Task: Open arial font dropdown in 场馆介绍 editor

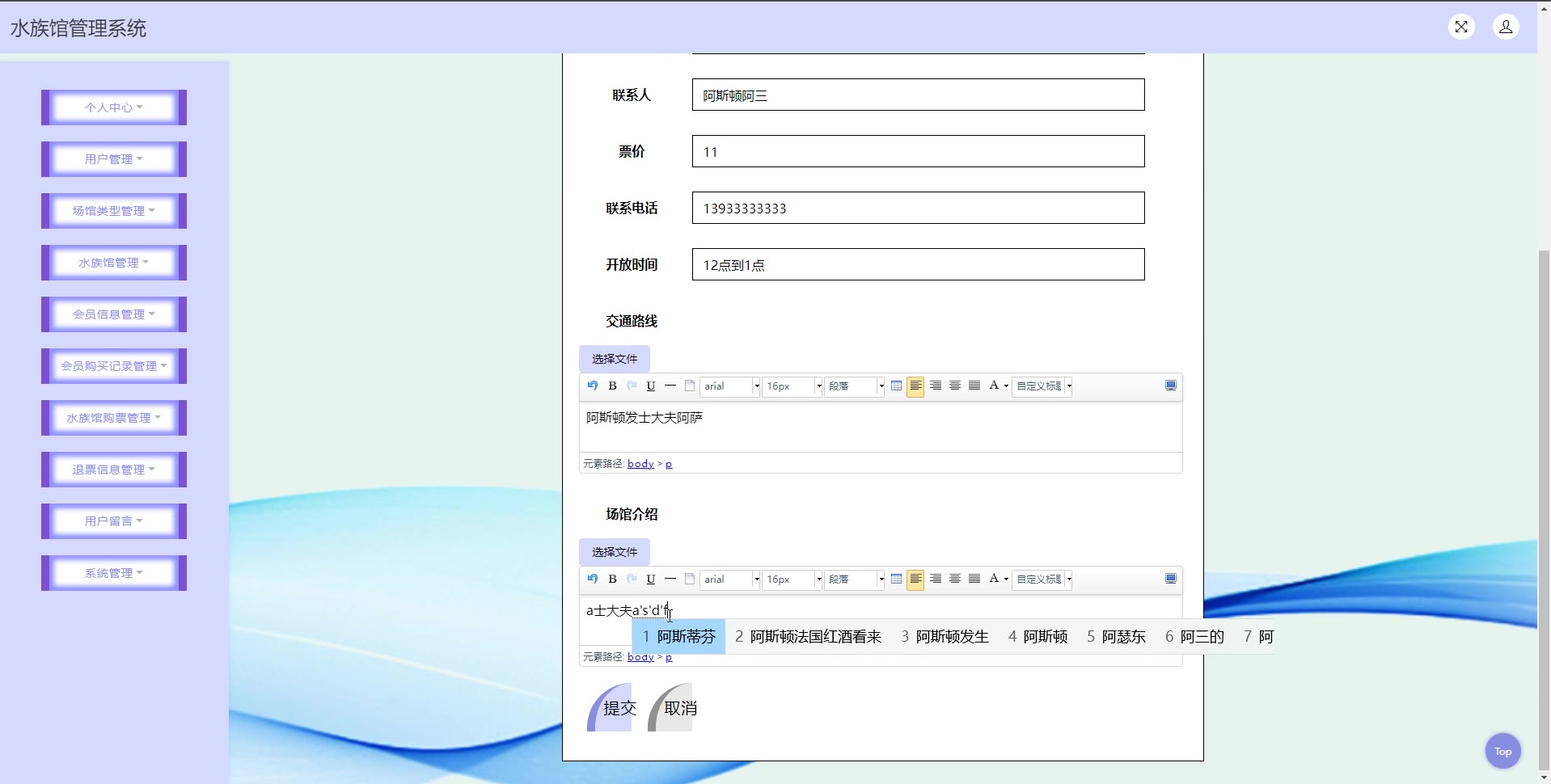Action: click(730, 580)
